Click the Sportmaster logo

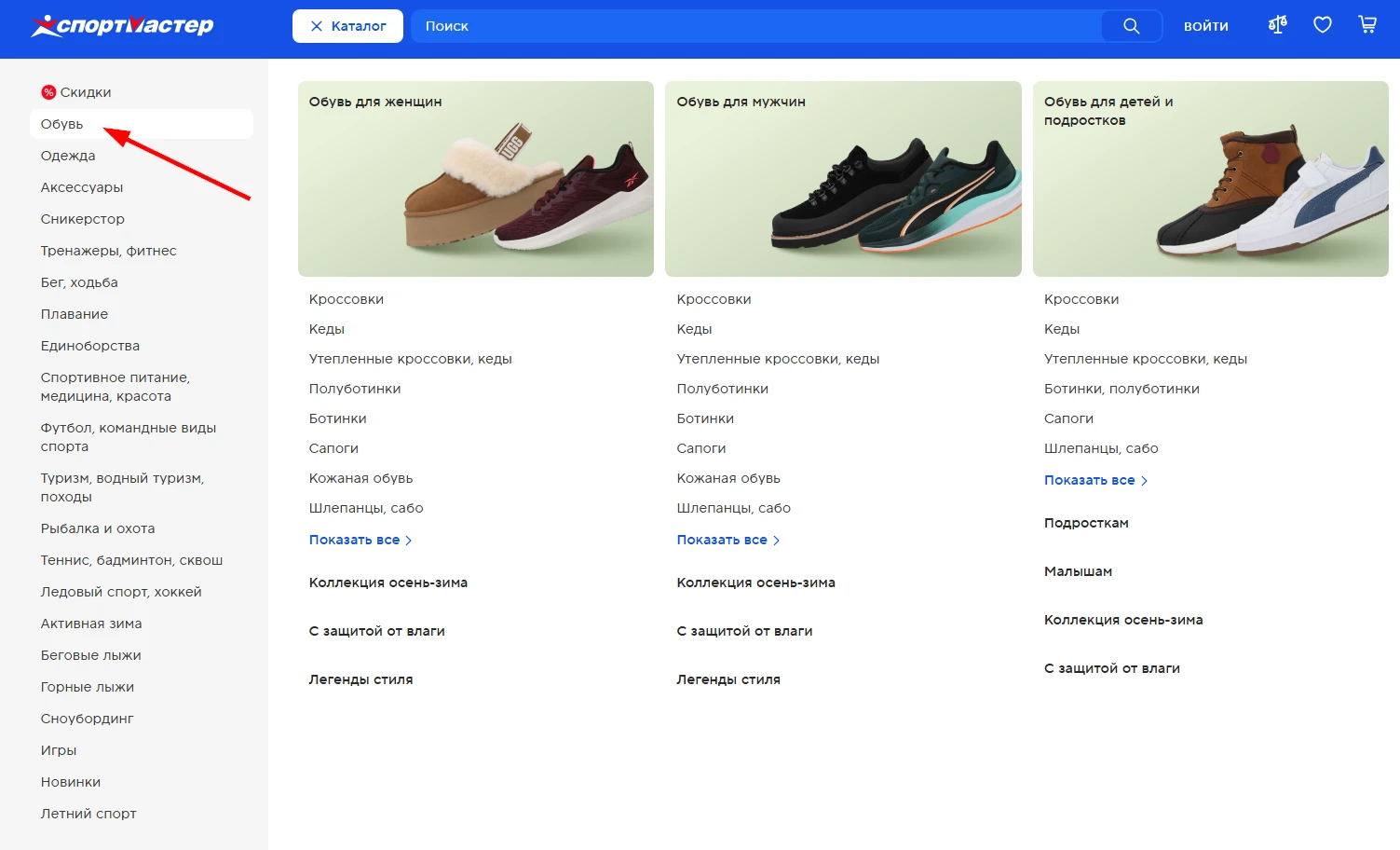122,26
